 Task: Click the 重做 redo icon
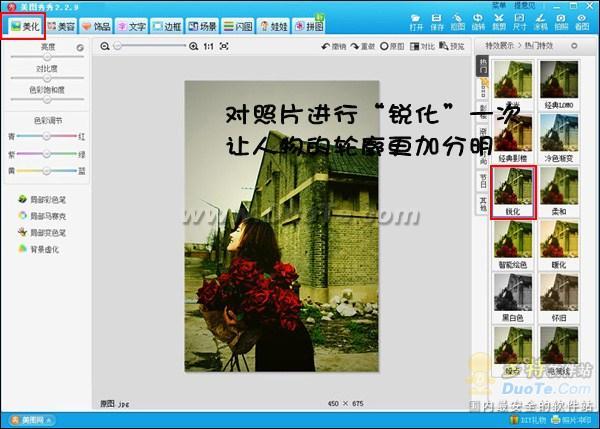click(363, 46)
